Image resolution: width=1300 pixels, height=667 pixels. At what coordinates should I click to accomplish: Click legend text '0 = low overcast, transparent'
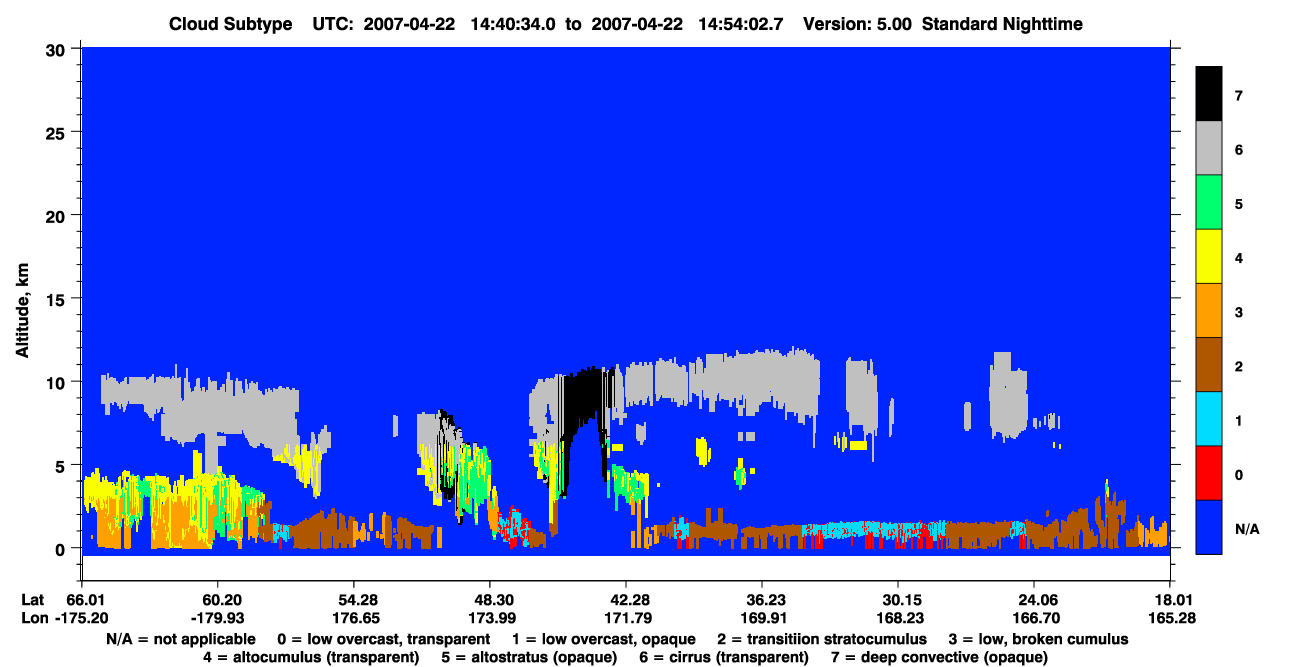pos(384,639)
